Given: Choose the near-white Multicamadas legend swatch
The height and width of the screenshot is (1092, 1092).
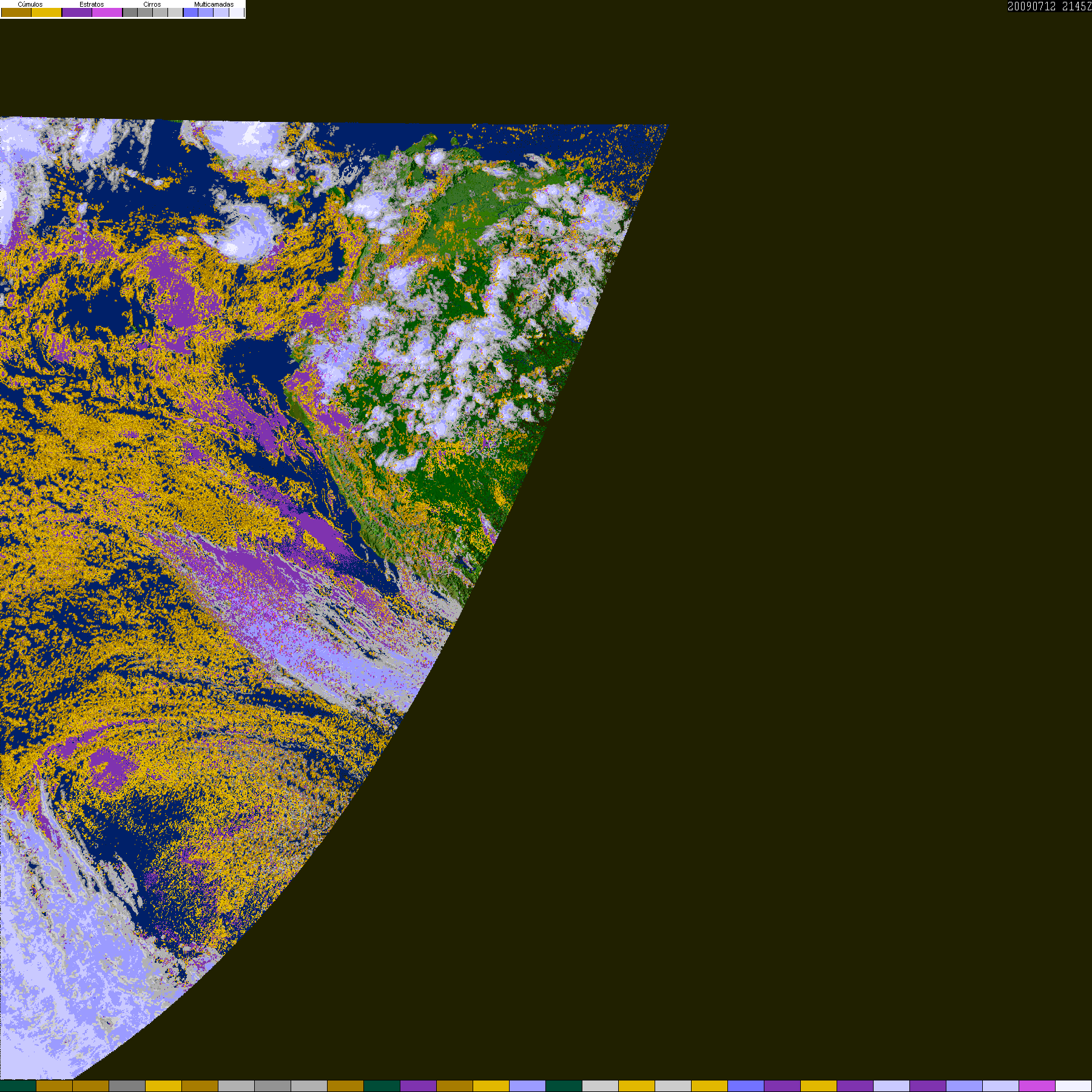Looking at the screenshot, I should click(236, 12).
